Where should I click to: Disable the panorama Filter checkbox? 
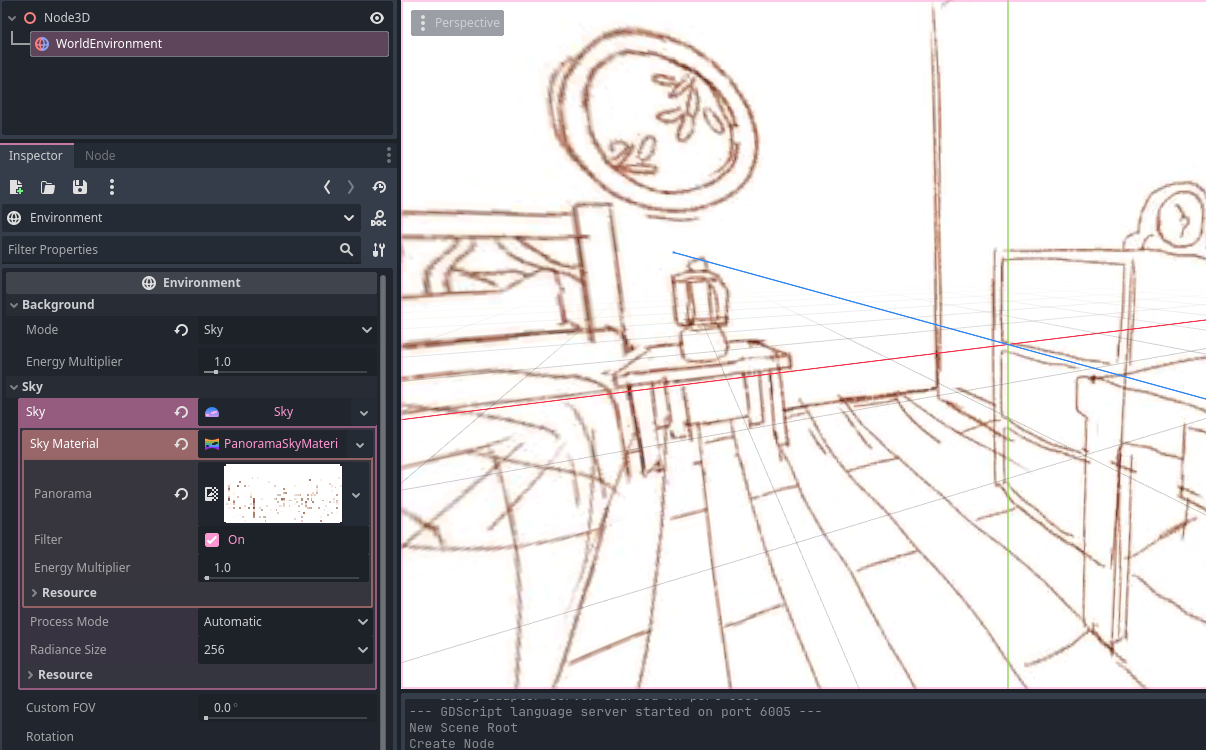(x=212, y=540)
